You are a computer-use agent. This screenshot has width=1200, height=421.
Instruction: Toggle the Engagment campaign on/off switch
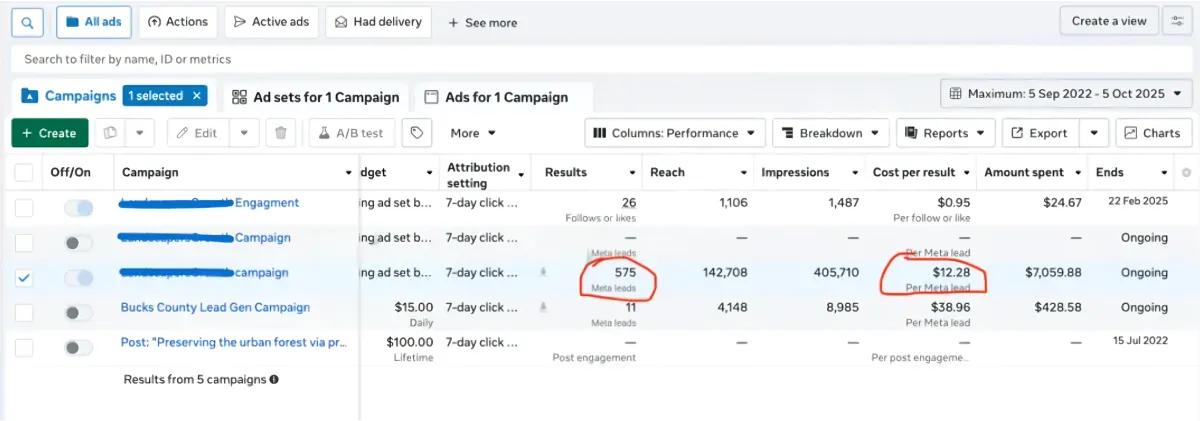click(x=78, y=208)
